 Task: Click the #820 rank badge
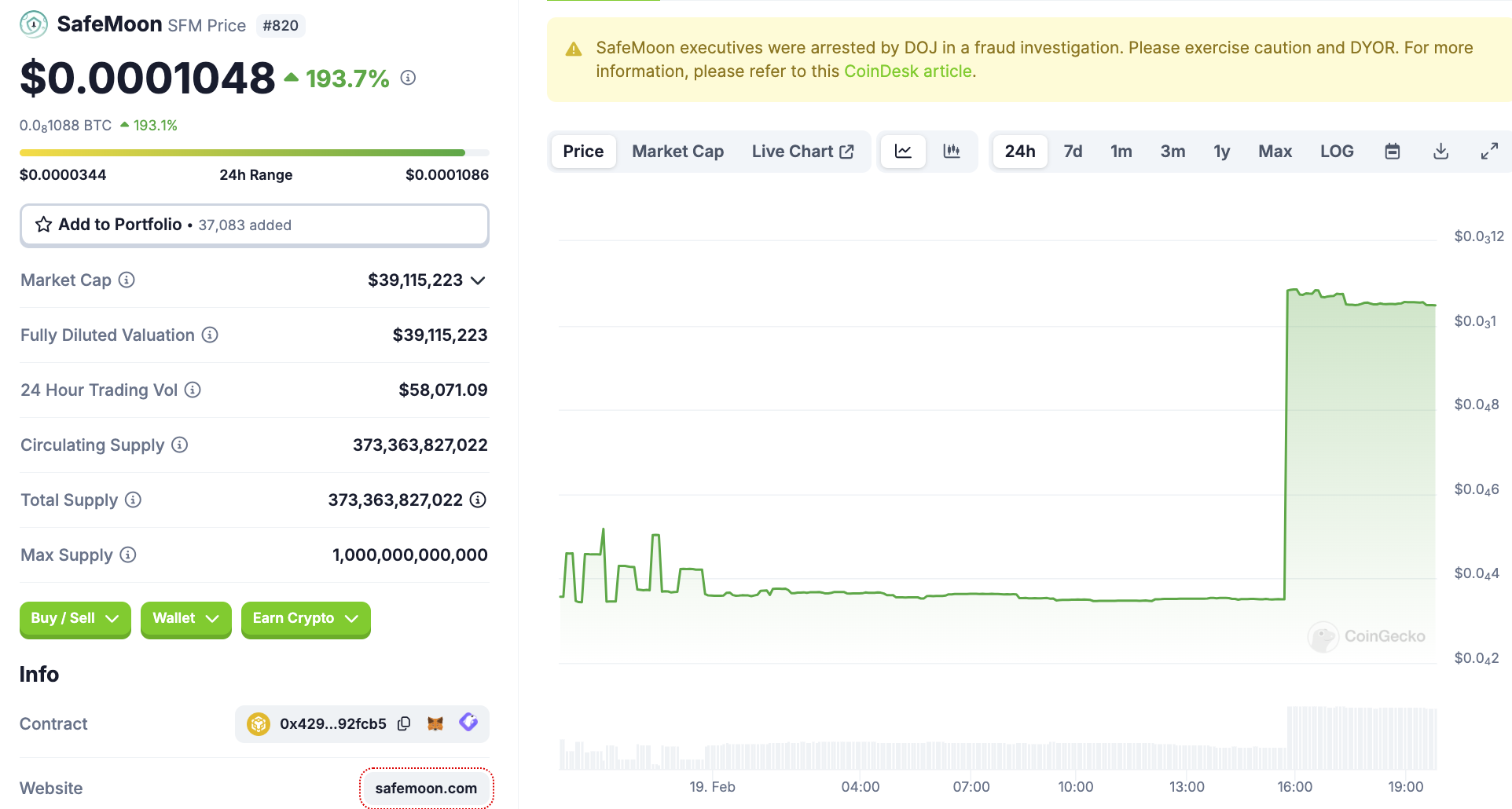[x=281, y=26]
